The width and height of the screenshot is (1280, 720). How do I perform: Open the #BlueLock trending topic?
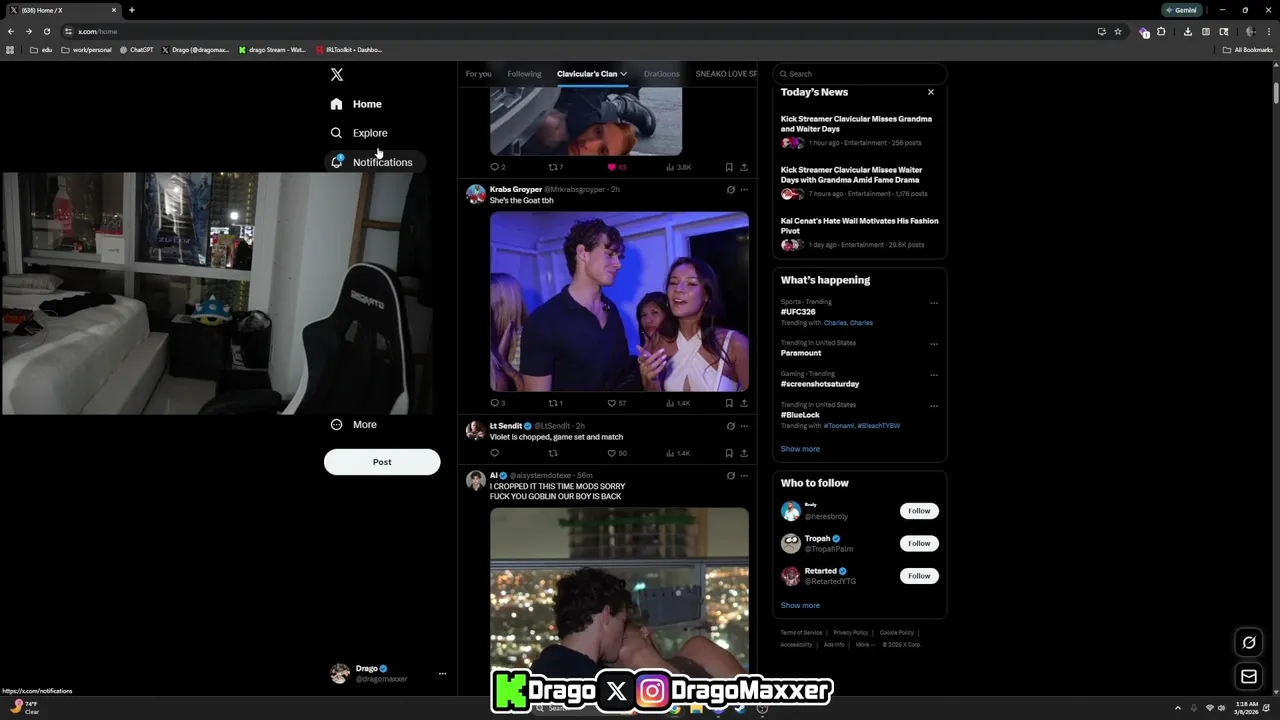(x=800, y=415)
